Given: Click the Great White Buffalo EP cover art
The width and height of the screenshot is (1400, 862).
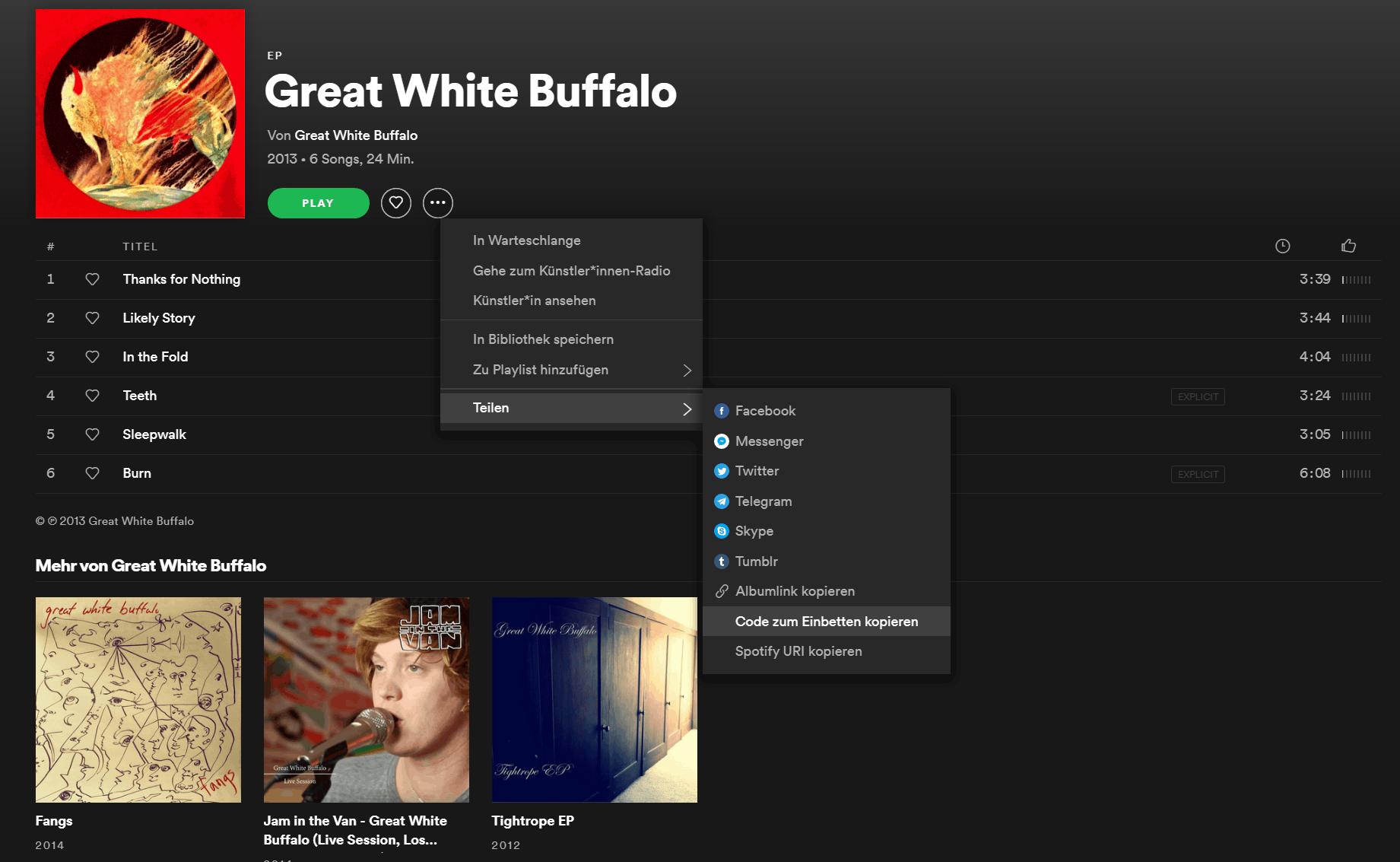Looking at the screenshot, I should pyautogui.click(x=140, y=113).
